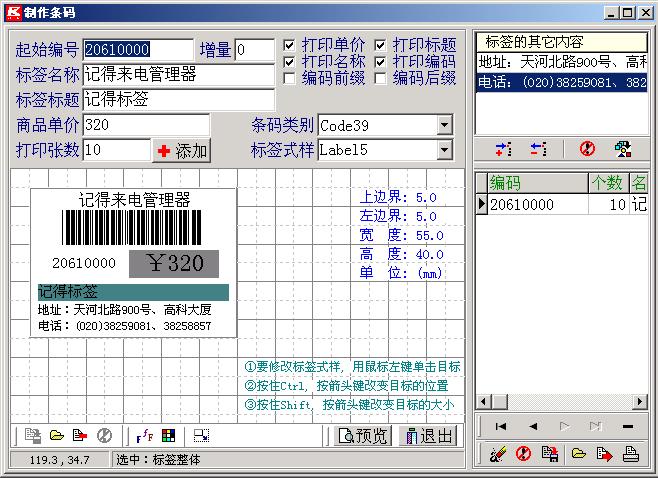Toggle the 打印标题 checkbox
The height and width of the screenshot is (478, 658).
click(380, 45)
